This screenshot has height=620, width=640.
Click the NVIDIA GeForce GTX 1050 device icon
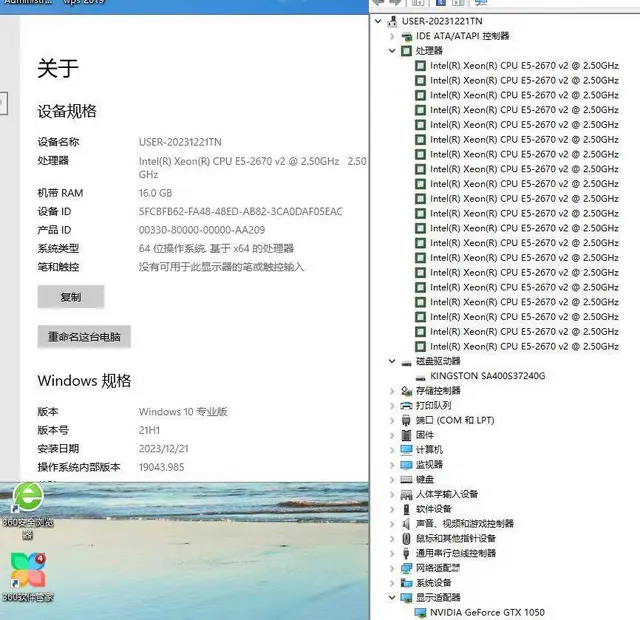click(420, 612)
